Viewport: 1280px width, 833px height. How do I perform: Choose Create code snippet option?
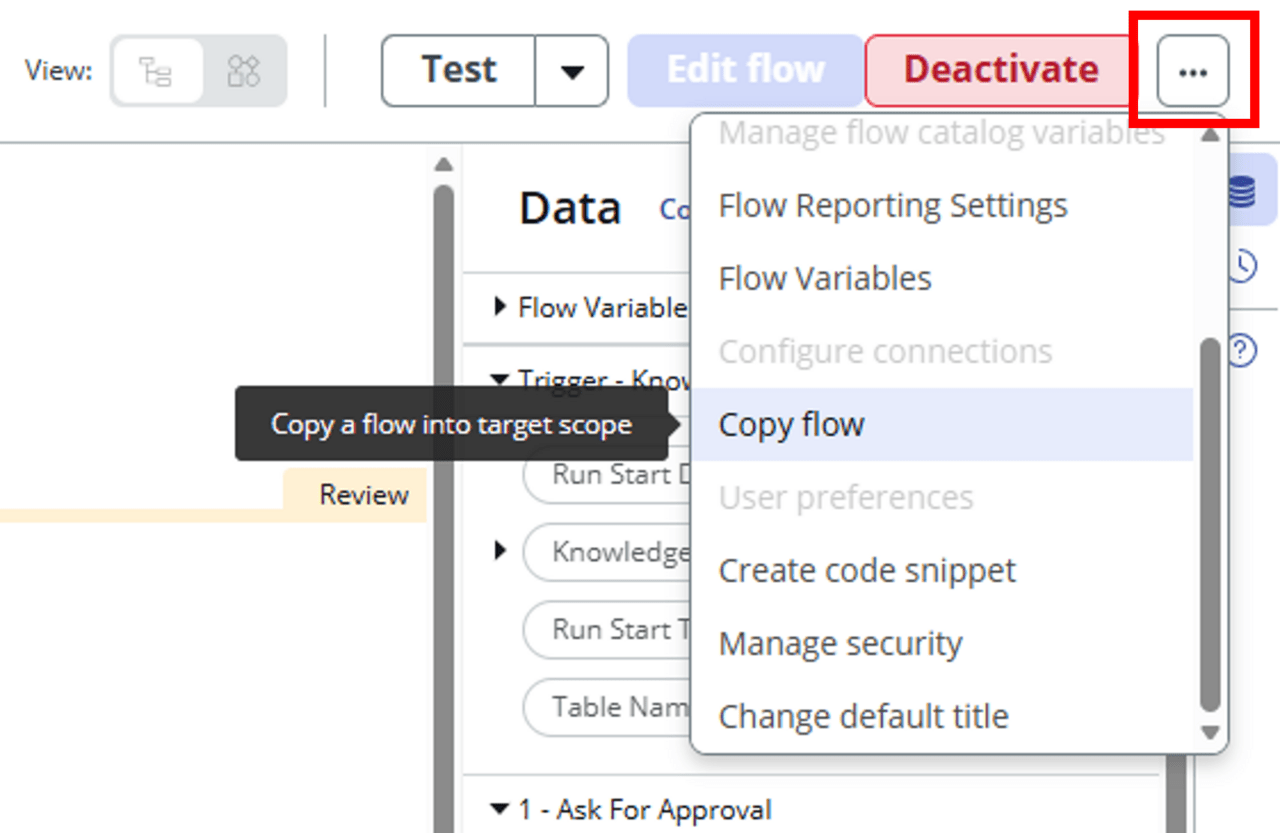867,571
